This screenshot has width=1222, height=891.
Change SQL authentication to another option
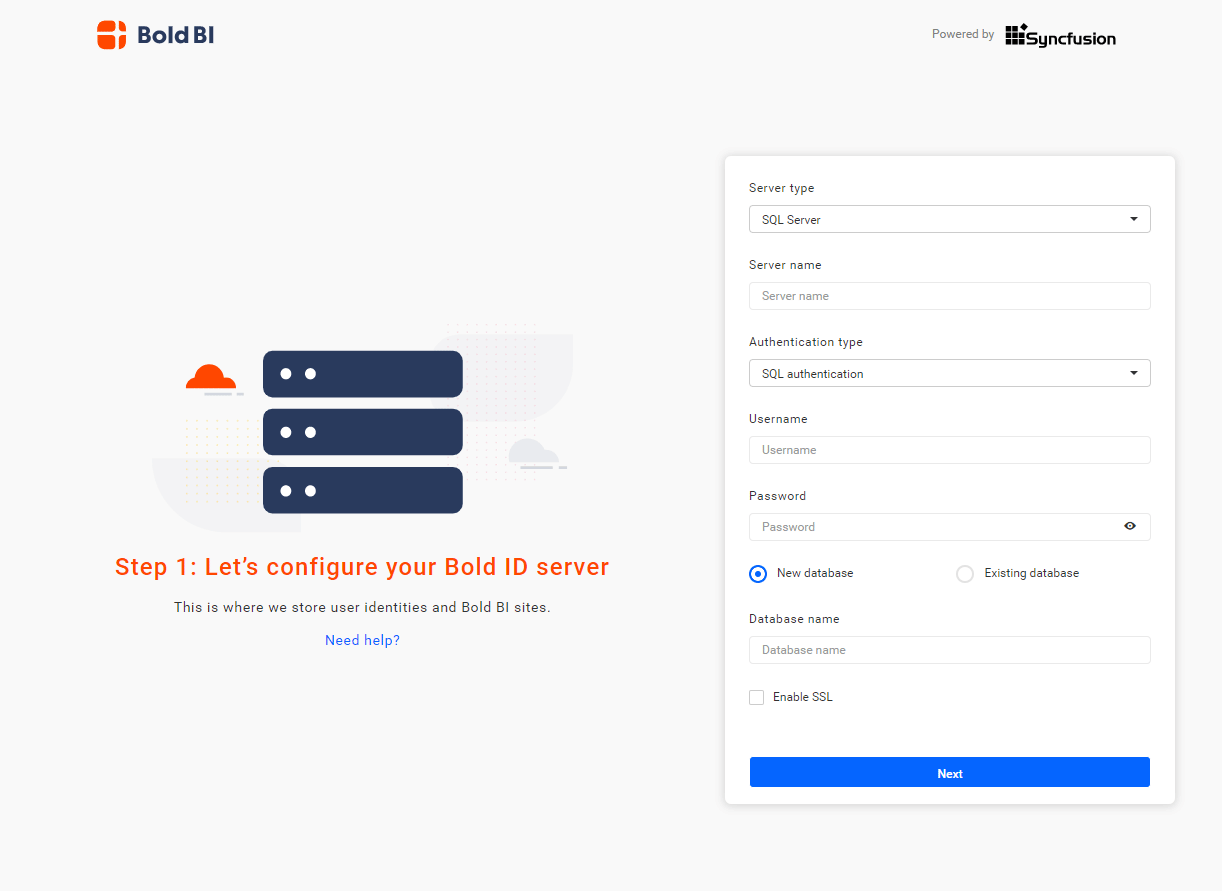(949, 372)
